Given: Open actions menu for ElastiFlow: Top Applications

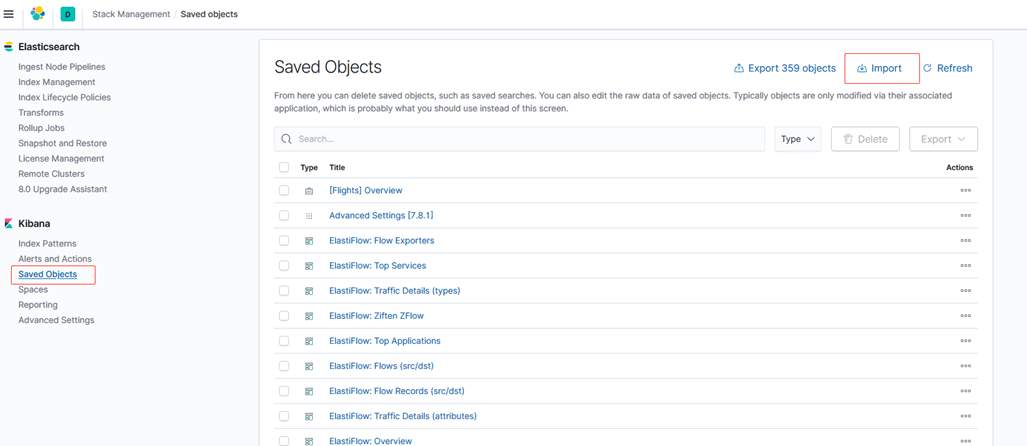Looking at the screenshot, I should coord(965,341).
